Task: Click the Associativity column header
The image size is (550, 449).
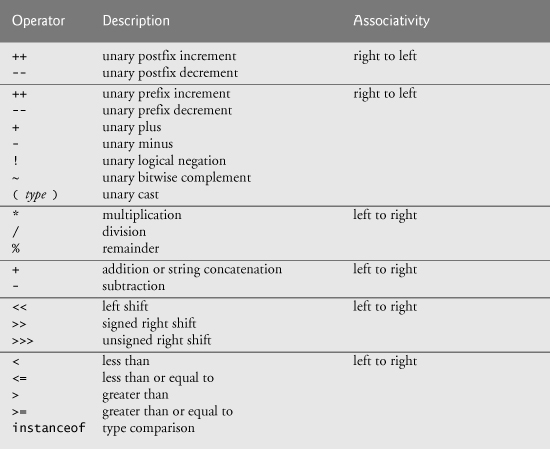Action: [391, 21]
